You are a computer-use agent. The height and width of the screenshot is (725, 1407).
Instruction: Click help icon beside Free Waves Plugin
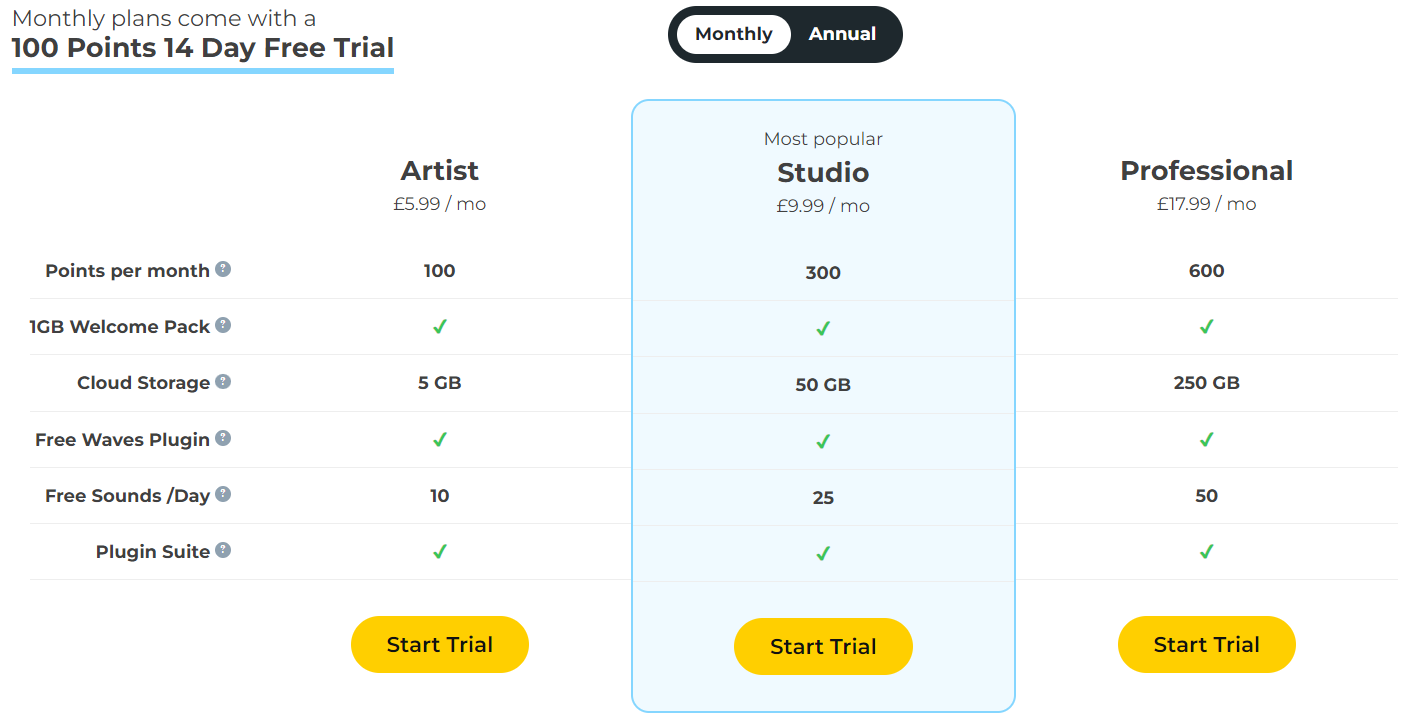(223, 438)
